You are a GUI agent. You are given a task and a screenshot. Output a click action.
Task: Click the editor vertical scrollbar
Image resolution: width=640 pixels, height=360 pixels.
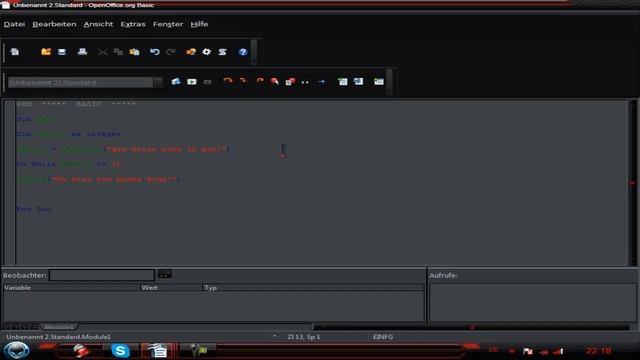633,182
